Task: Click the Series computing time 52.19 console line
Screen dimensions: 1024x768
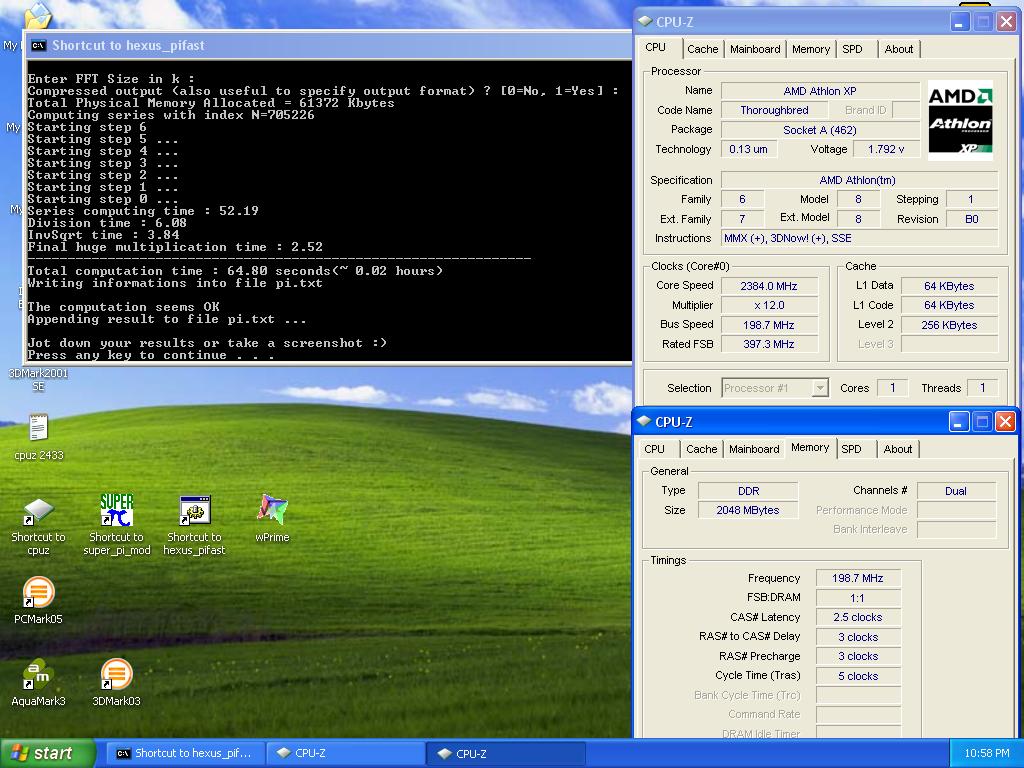Action: click(143, 210)
